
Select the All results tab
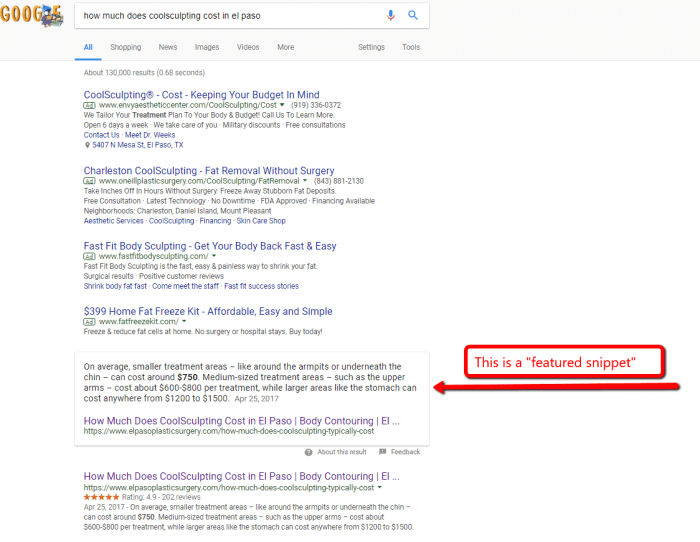click(88, 47)
